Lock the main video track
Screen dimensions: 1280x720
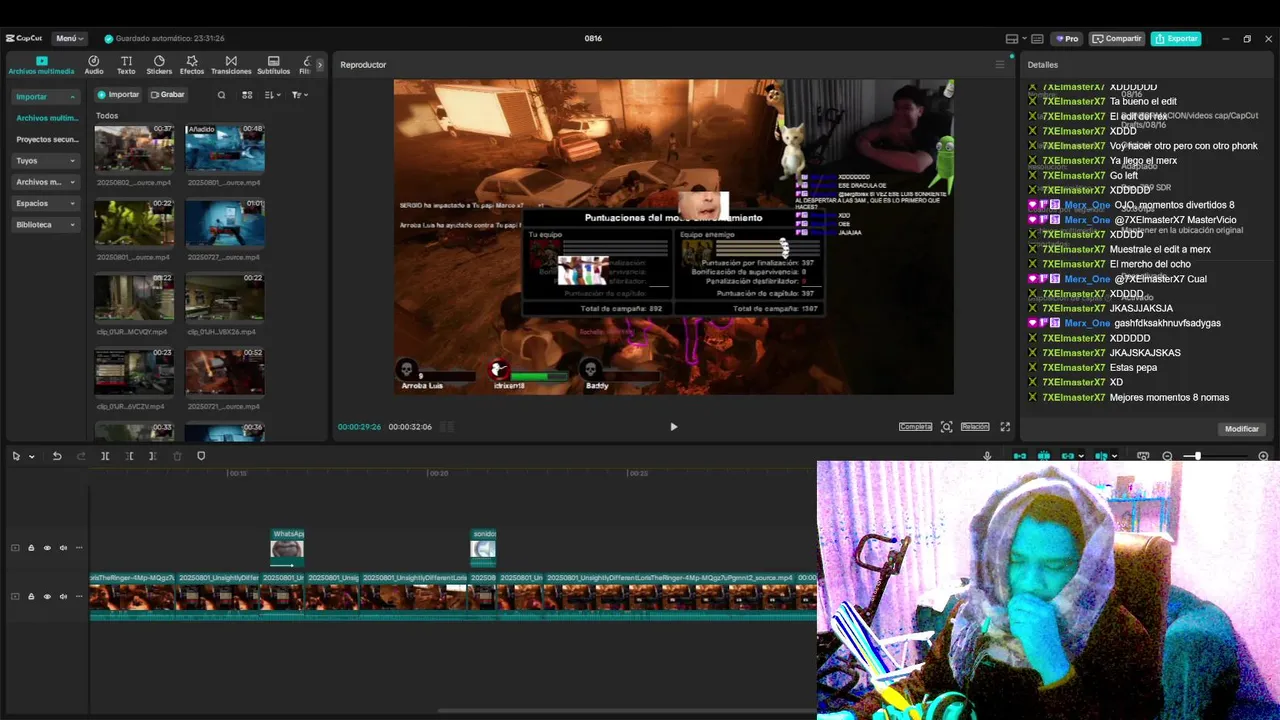click(31, 597)
